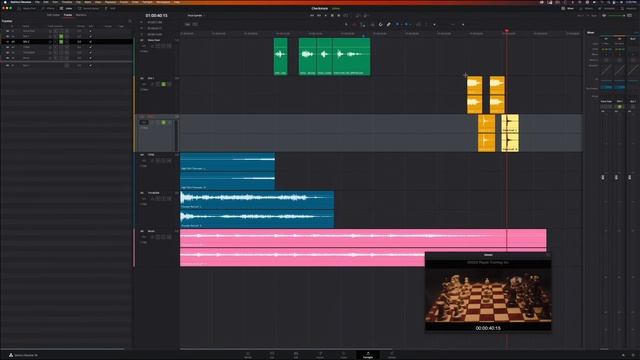The width and height of the screenshot is (640, 360).
Task: Mute the Thunder track from its header
Action: pos(169,199)
